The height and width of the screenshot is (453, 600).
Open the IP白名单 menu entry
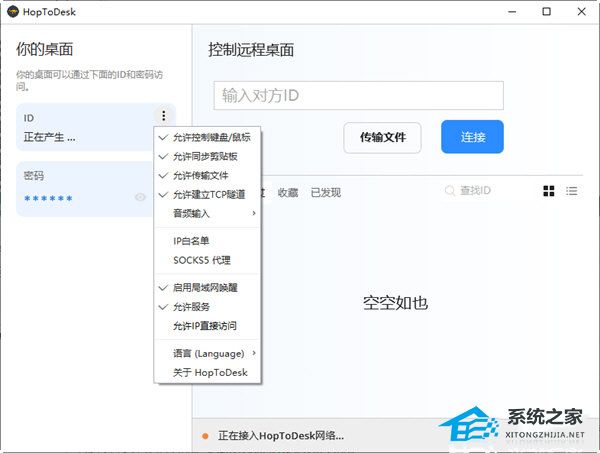(207, 241)
